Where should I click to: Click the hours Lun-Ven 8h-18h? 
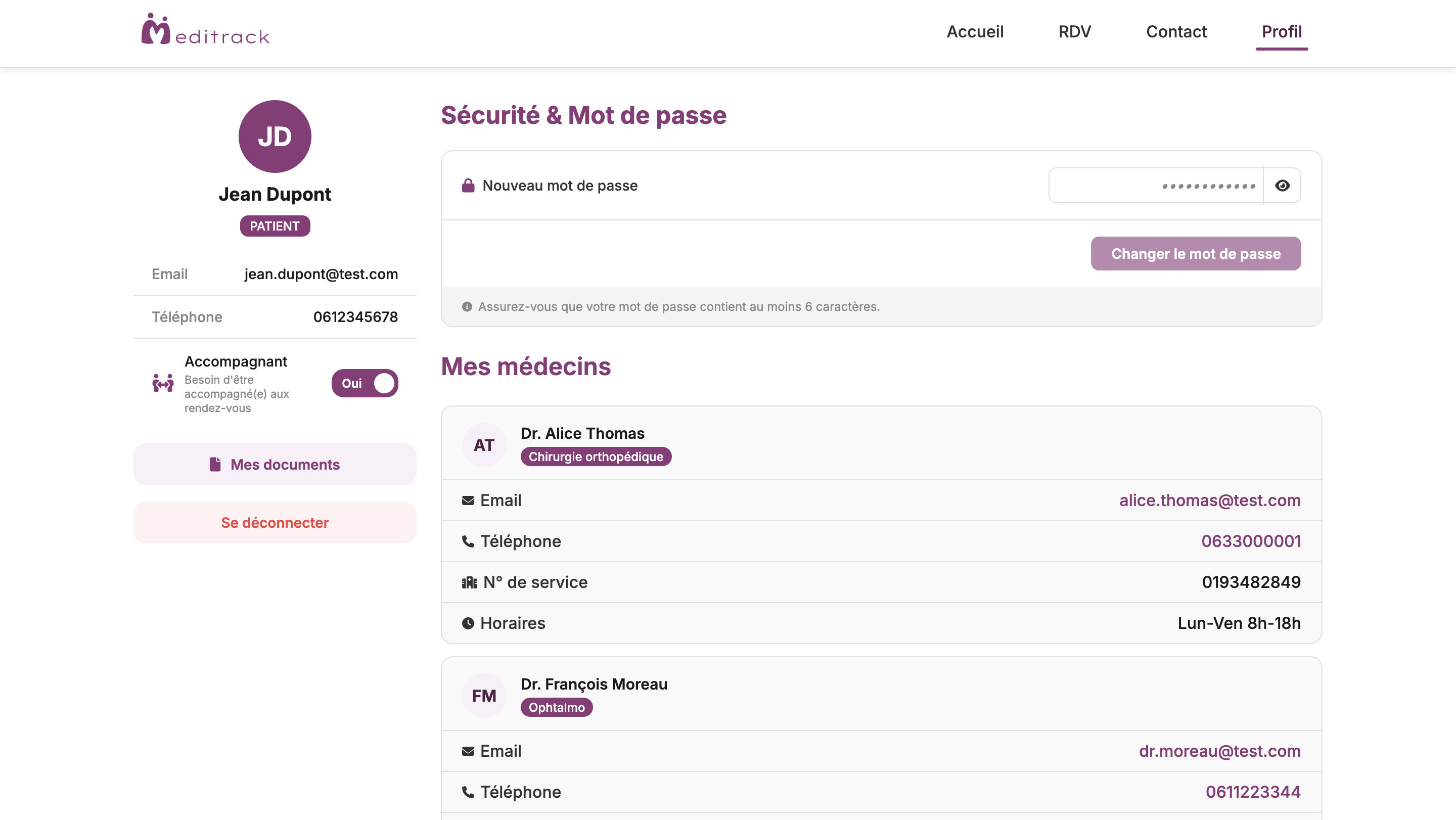(x=1239, y=623)
